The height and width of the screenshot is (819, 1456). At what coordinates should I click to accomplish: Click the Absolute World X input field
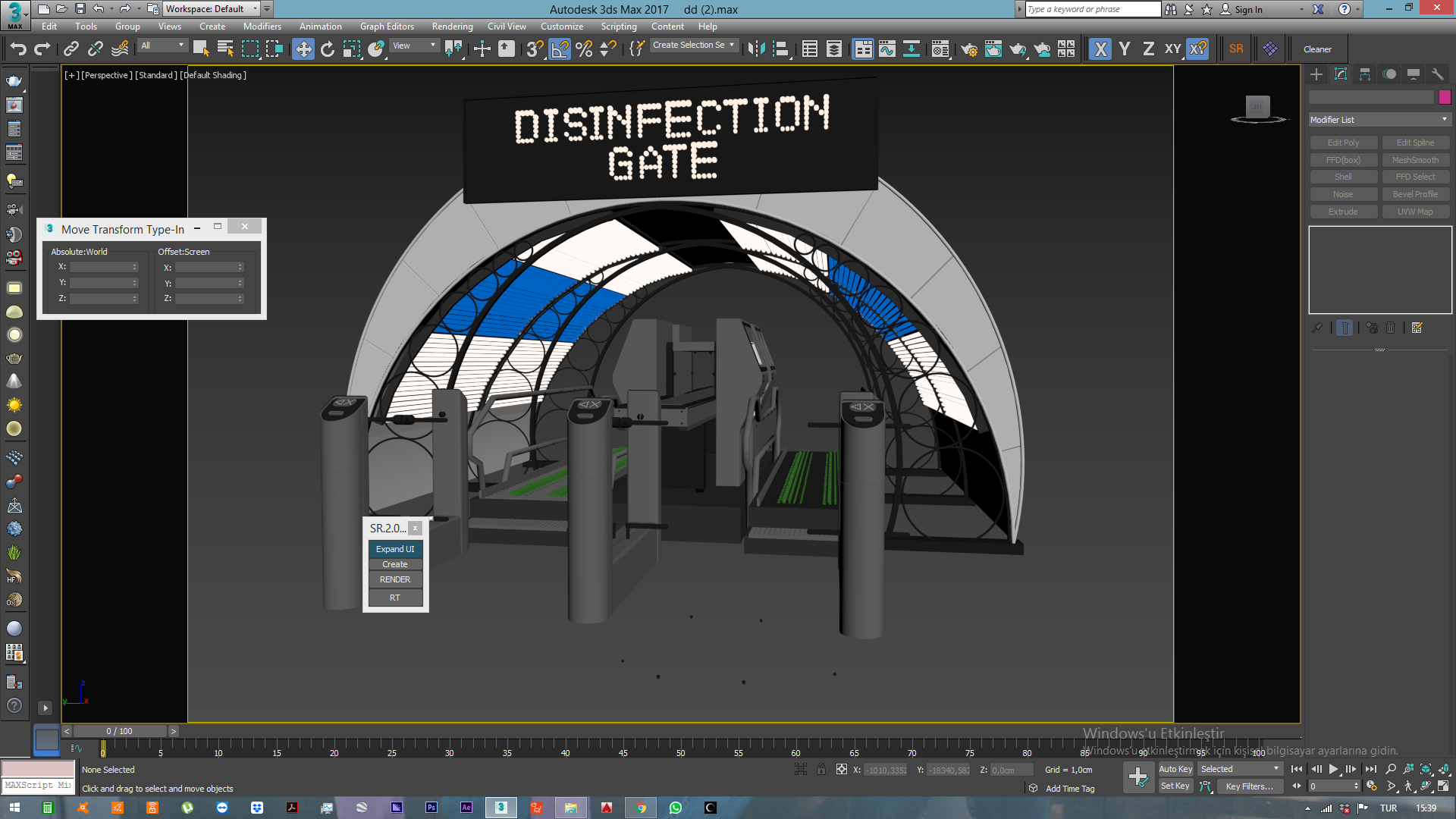100,267
